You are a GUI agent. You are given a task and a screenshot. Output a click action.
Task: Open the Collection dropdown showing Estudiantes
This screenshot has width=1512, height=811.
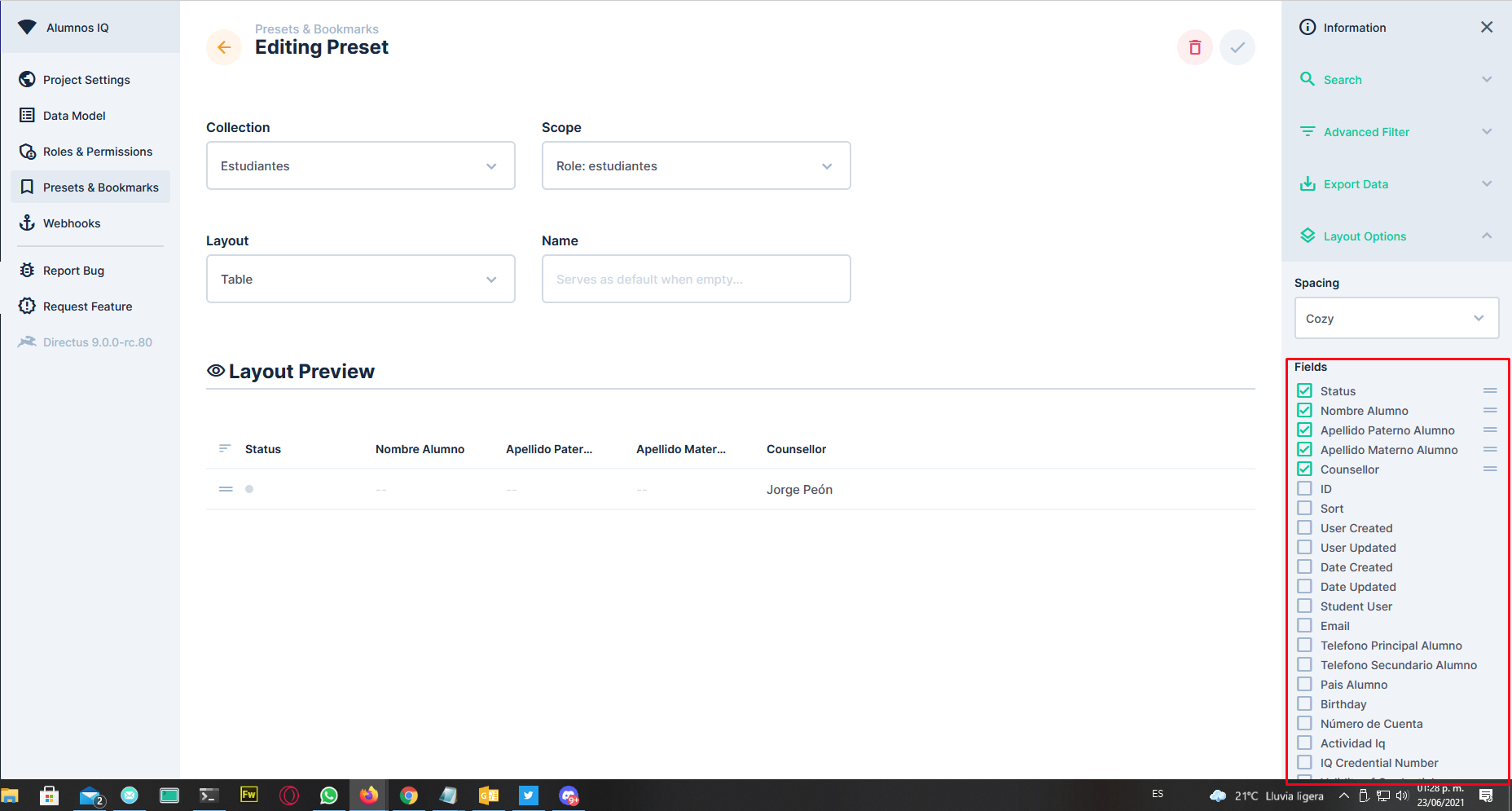click(x=361, y=165)
